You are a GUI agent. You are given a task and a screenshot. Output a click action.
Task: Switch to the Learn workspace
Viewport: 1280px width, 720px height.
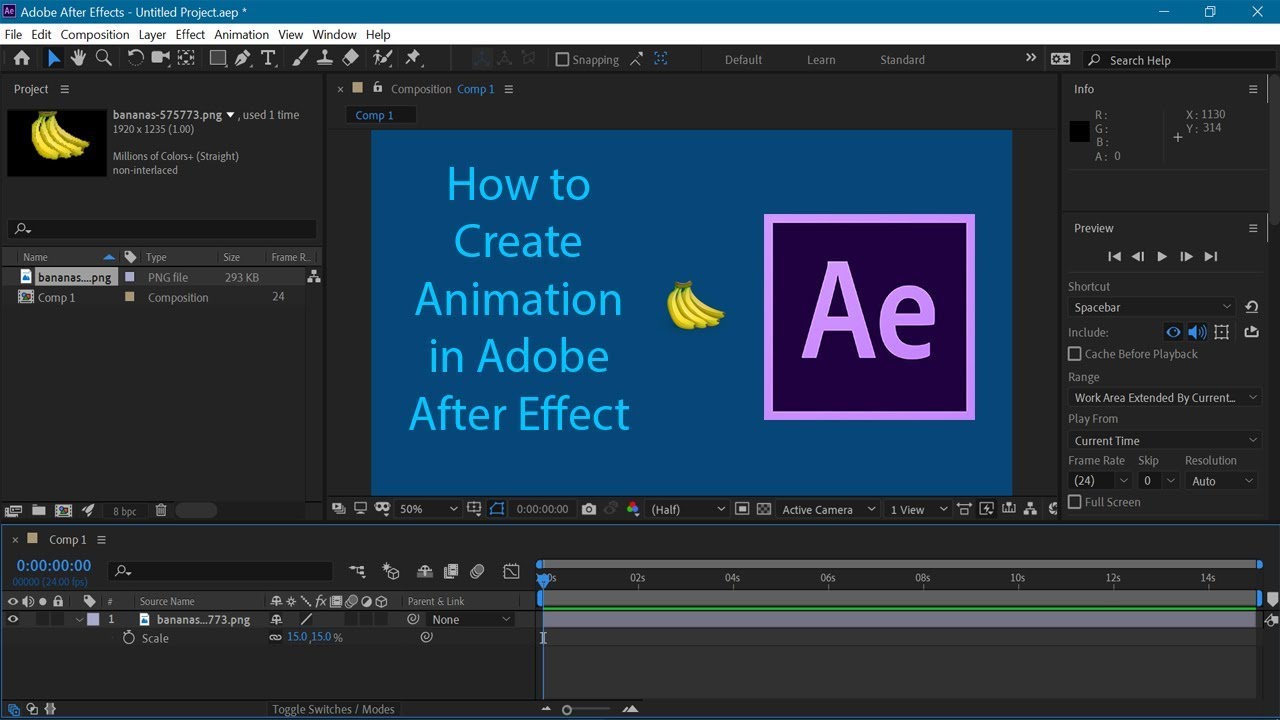pyautogui.click(x=821, y=60)
